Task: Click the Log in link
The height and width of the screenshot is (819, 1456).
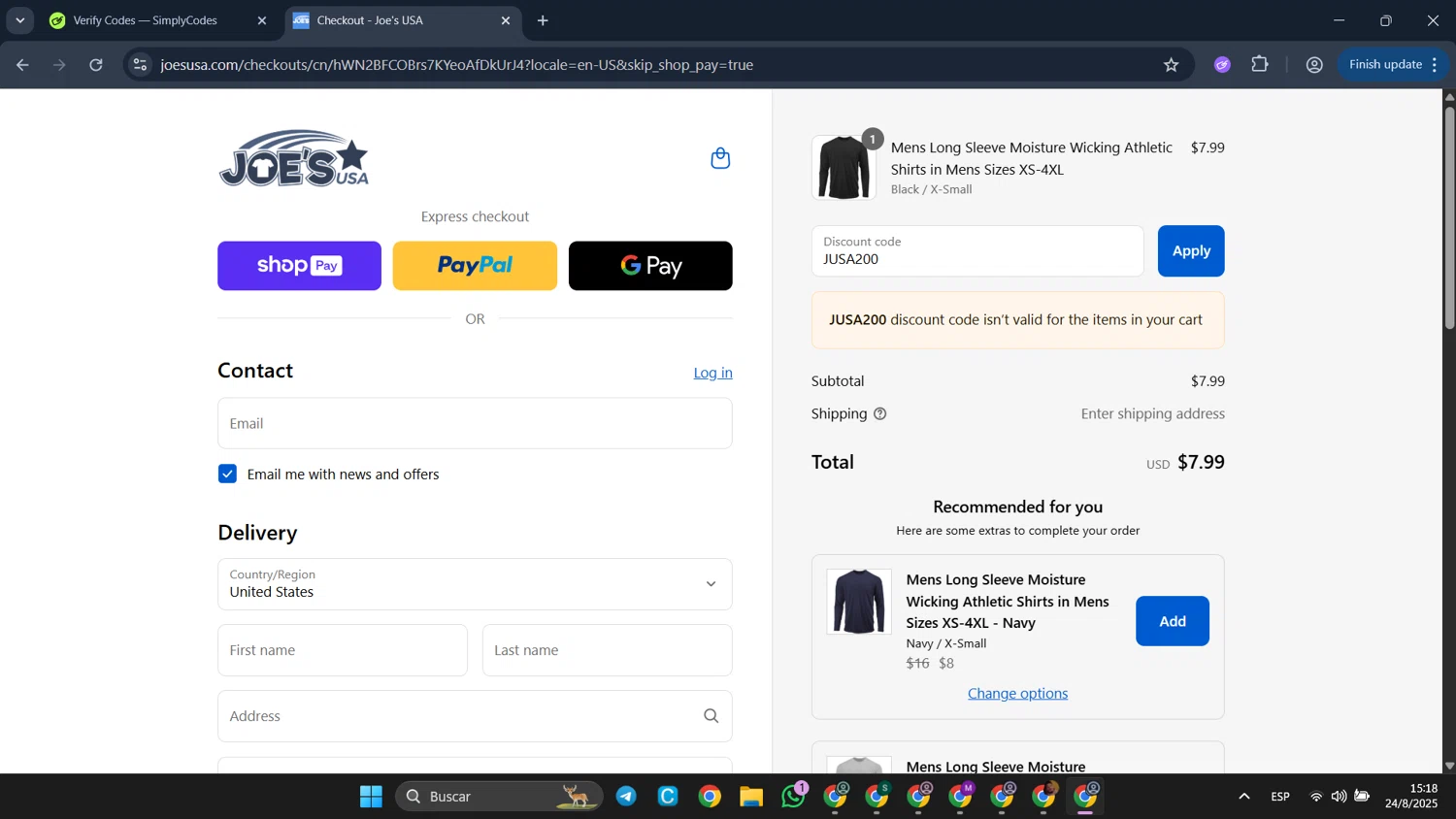Action: point(712,373)
